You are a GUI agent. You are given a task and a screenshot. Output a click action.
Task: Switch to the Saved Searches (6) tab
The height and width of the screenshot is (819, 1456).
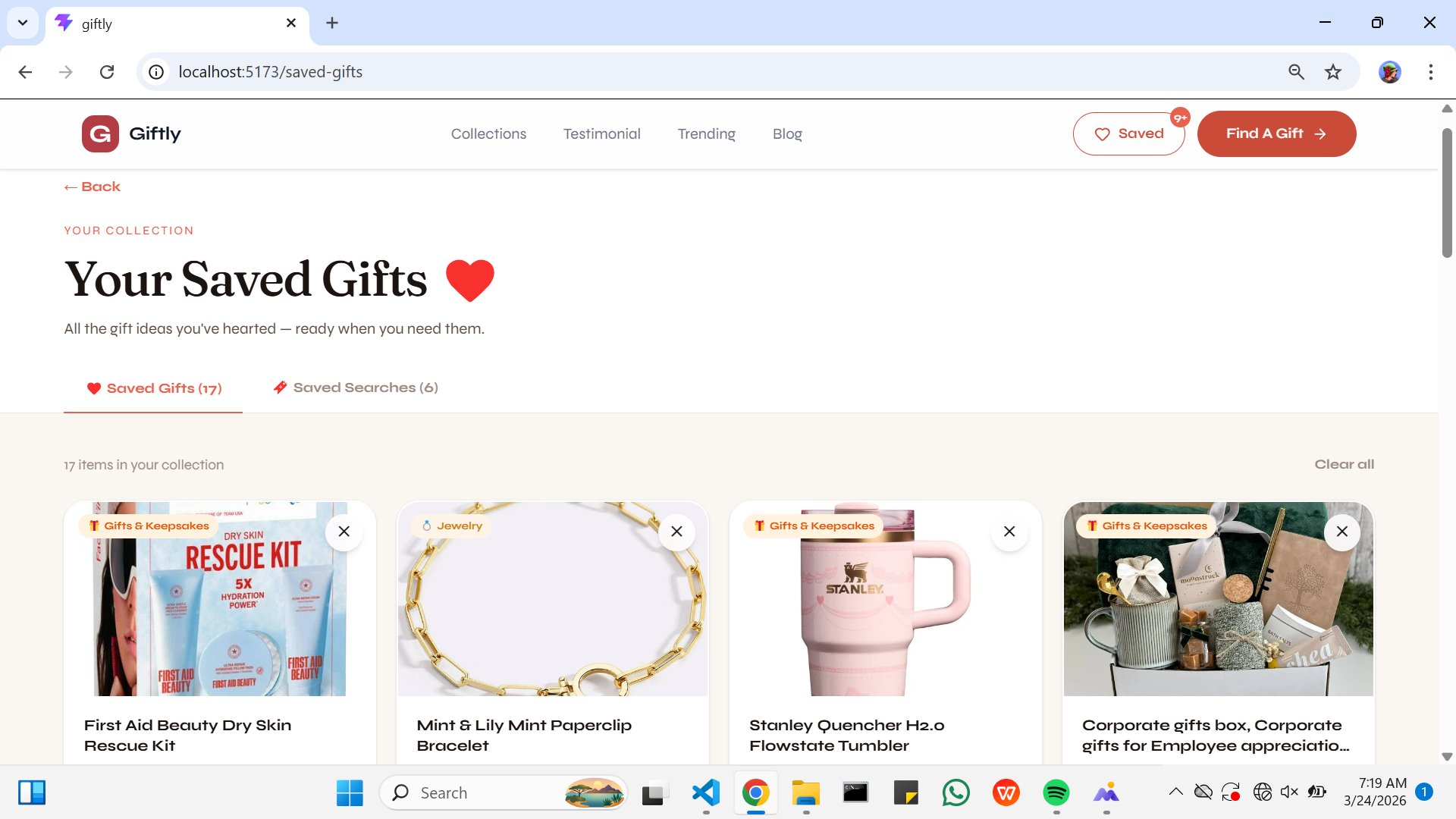tap(356, 388)
